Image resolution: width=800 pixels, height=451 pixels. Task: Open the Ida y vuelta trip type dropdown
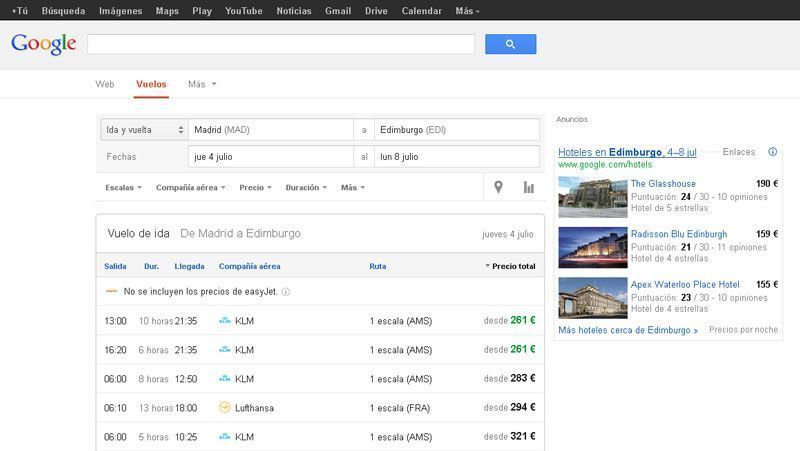144,130
